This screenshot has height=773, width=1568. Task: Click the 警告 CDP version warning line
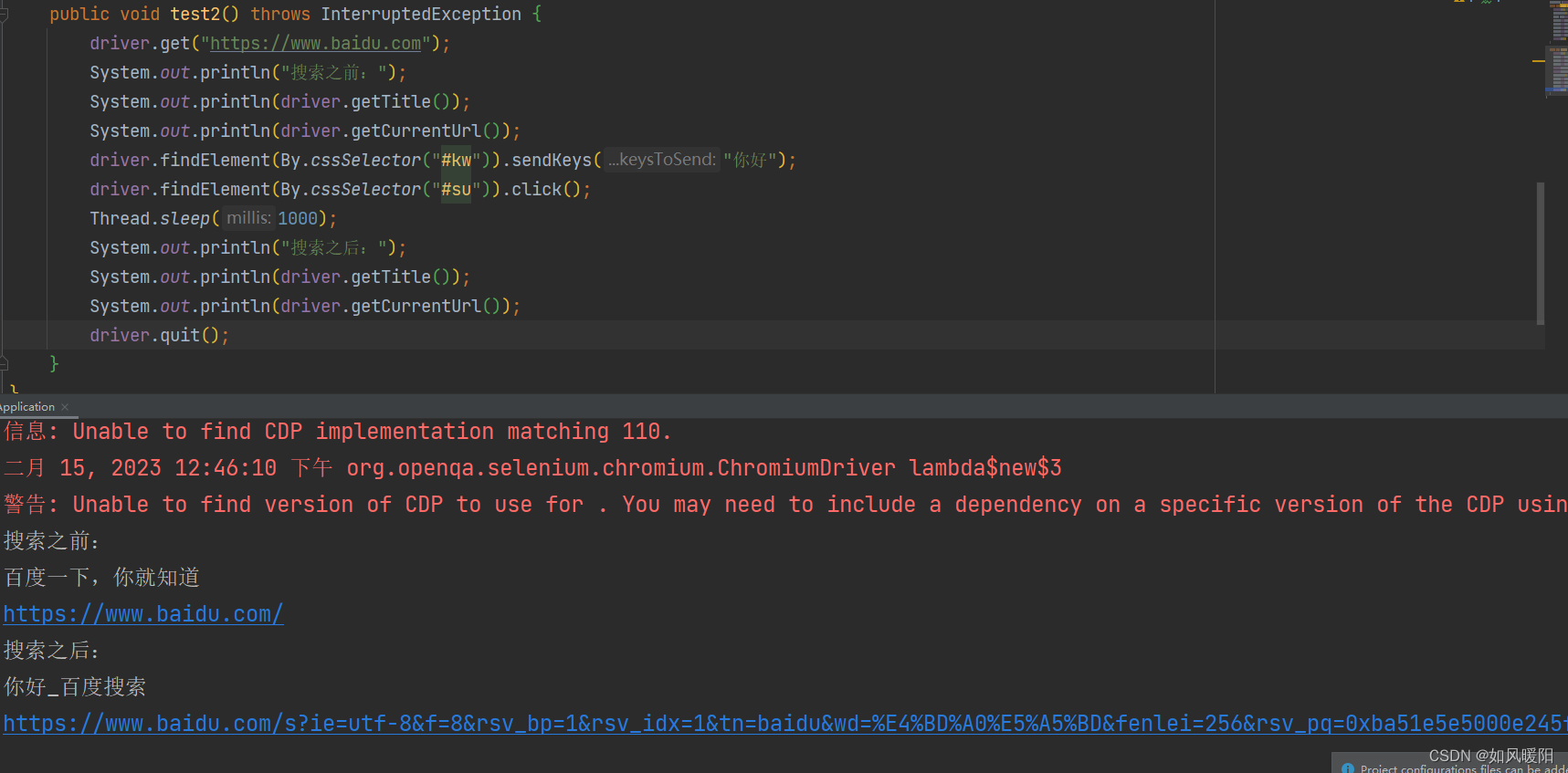click(785, 505)
